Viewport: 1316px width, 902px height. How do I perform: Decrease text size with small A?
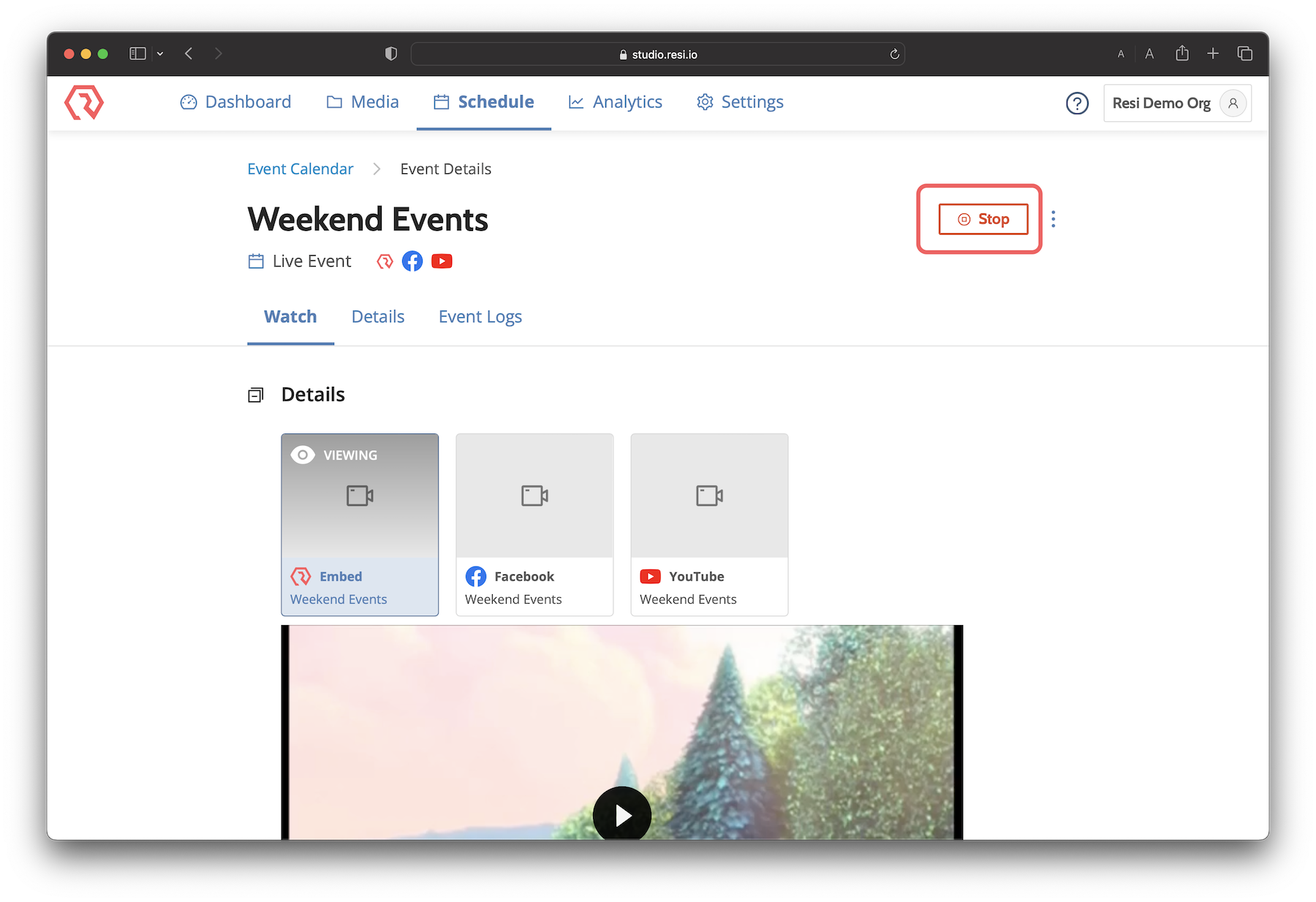(x=1121, y=54)
